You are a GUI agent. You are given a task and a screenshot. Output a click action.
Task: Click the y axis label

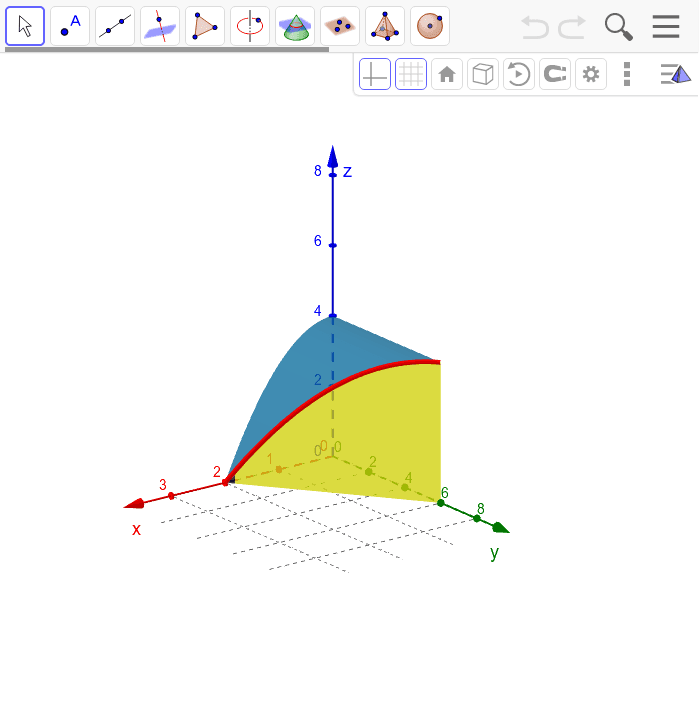pos(494,553)
